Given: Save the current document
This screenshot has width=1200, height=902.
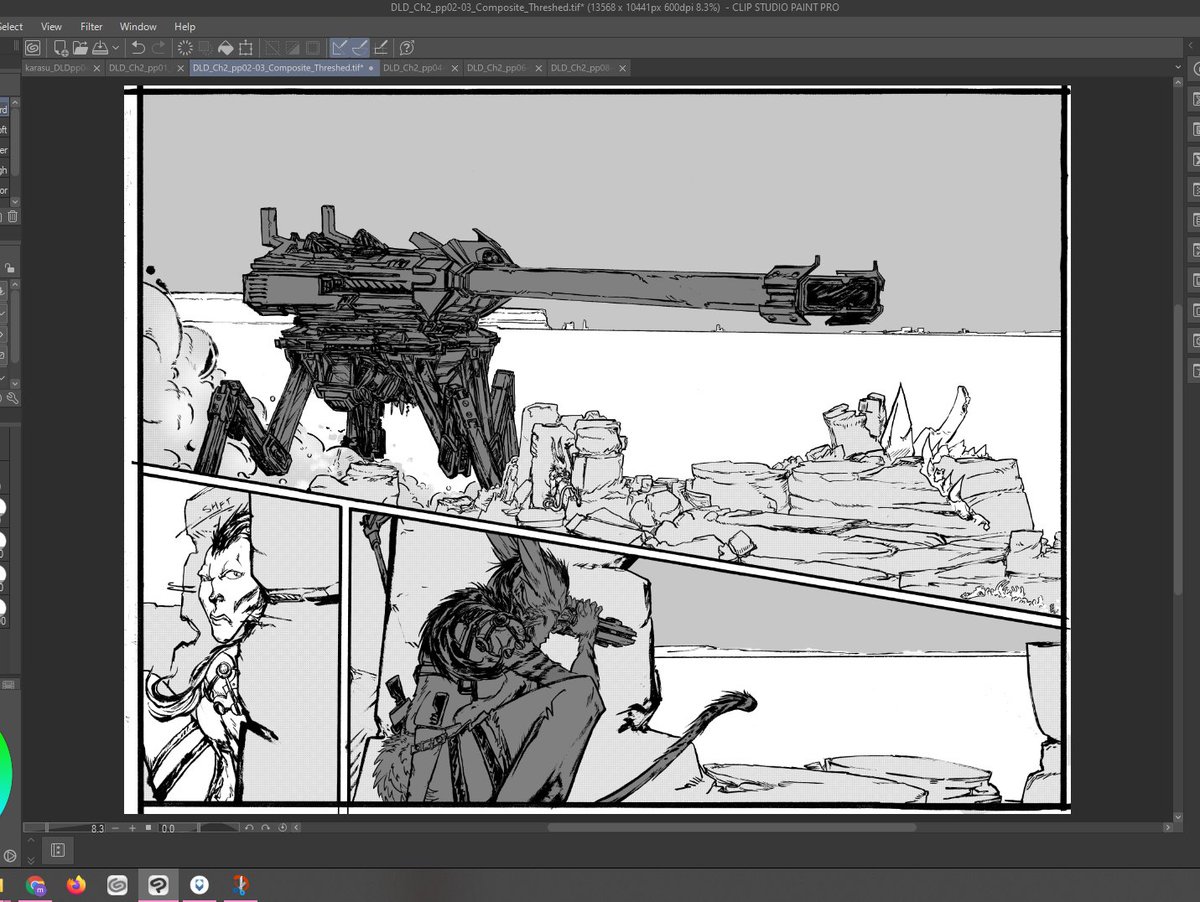Looking at the screenshot, I should point(100,47).
